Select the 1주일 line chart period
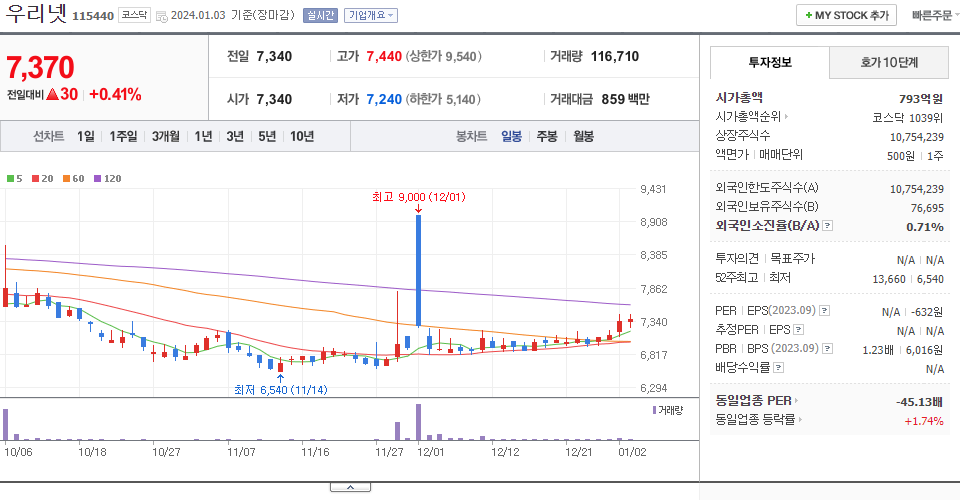 123,136
